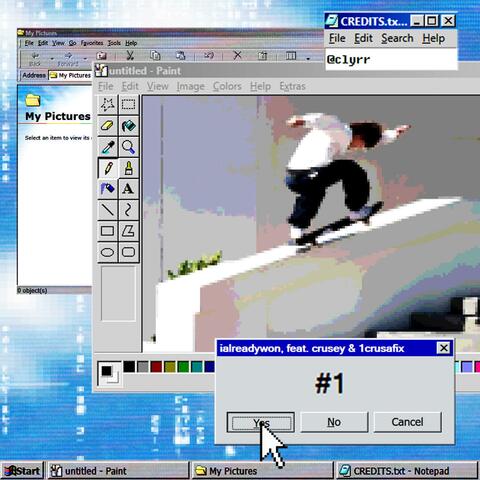The width and height of the screenshot is (480, 480).
Task: Switch to untitled - Paint taskbar button
Action: [x=118, y=471]
